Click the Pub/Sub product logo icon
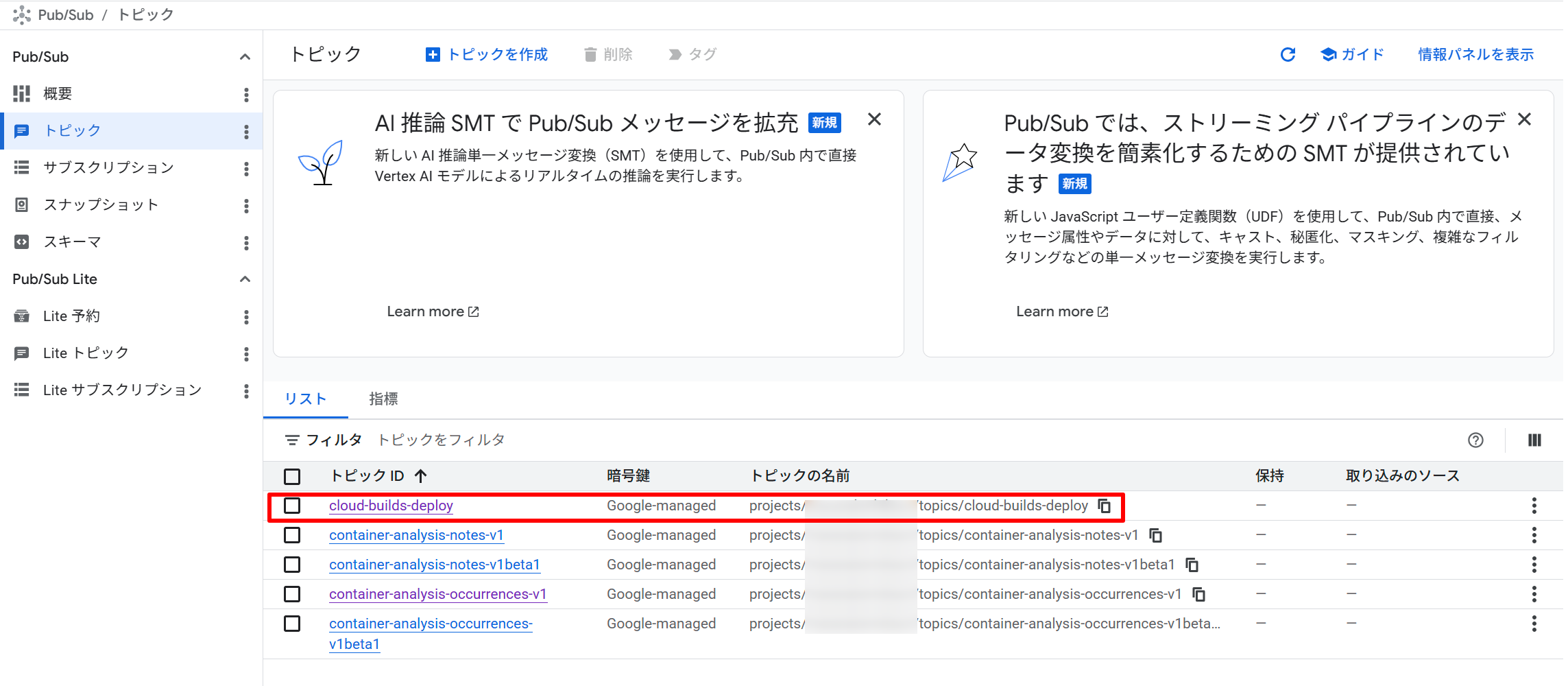The image size is (1568, 686). pyautogui.click(x=21, y=15)
